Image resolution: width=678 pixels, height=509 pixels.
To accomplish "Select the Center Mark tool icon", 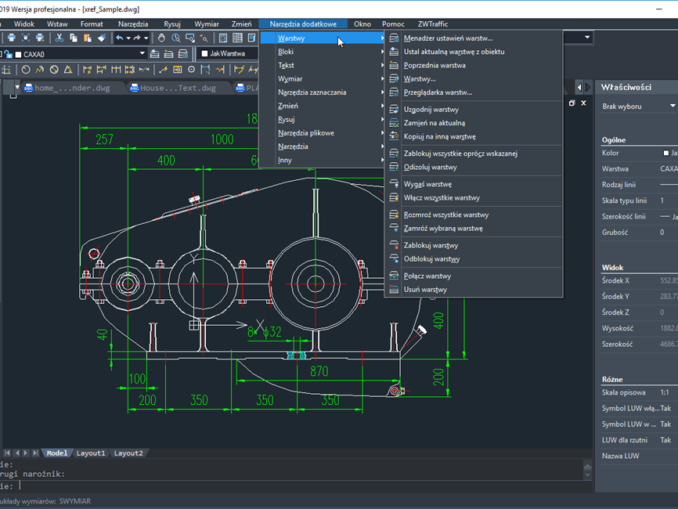I will point(192,70).
